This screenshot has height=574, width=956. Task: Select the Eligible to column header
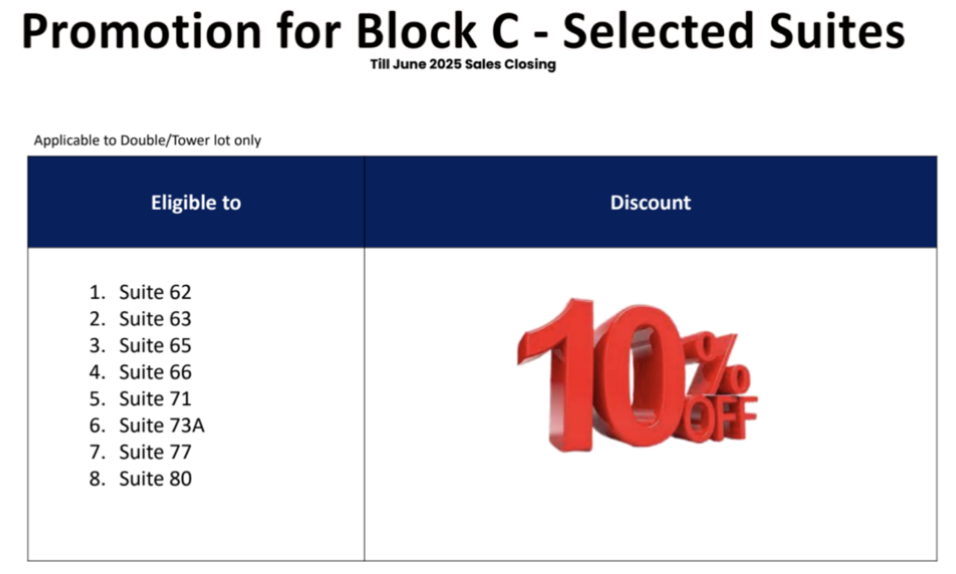(196, 202)
